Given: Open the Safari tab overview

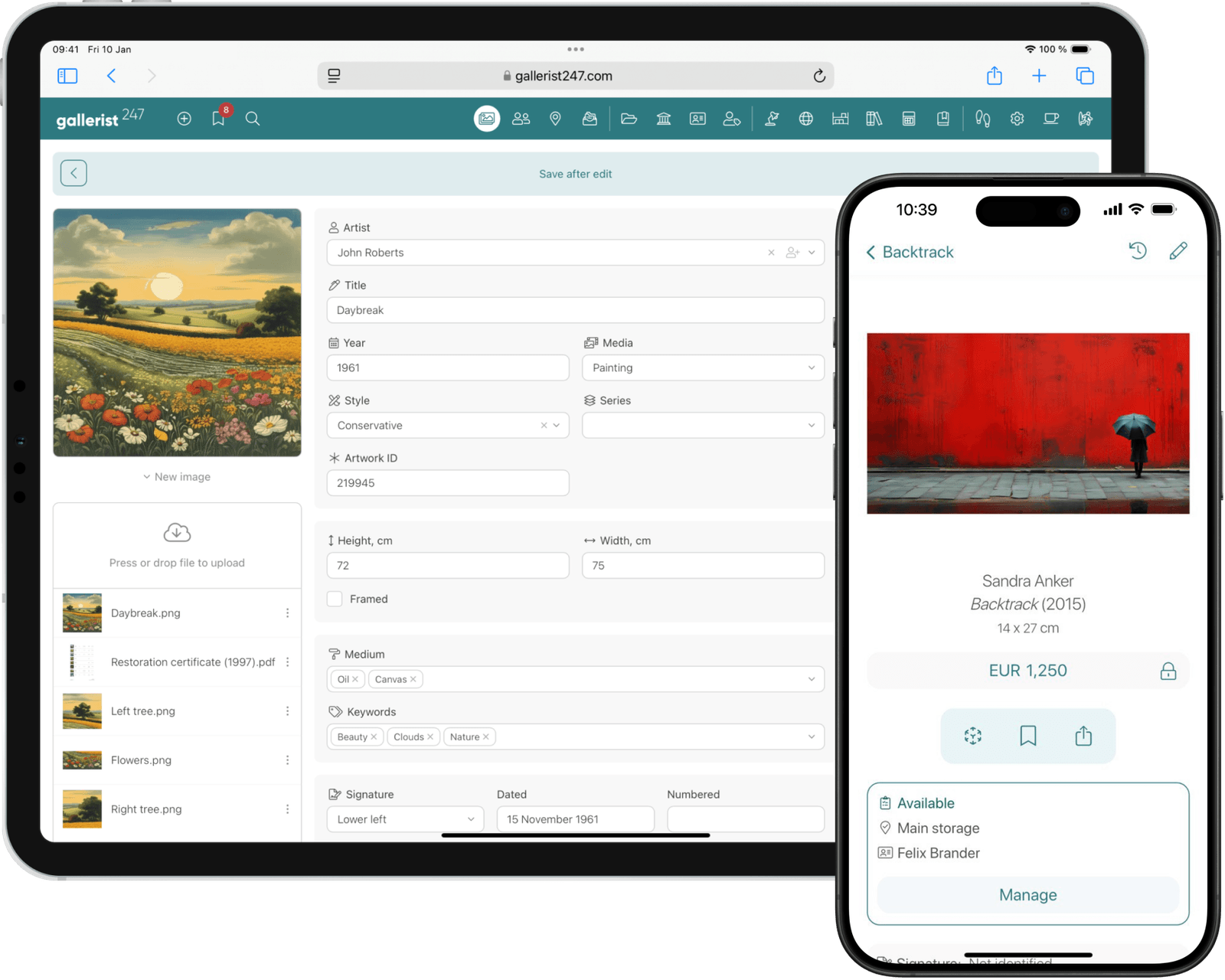Looking at the screenshot, I should pos(1084,76).
